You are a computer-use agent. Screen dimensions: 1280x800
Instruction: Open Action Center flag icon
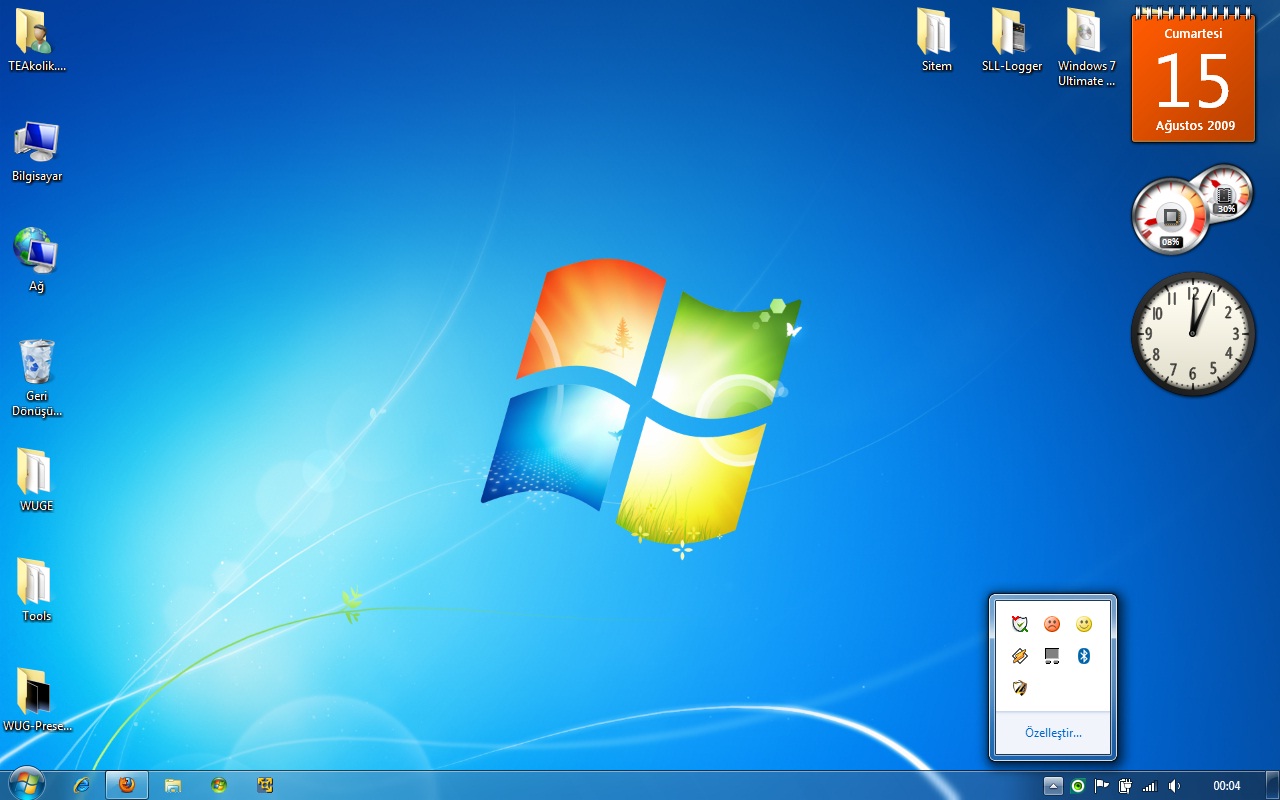tap(1102, 786)
